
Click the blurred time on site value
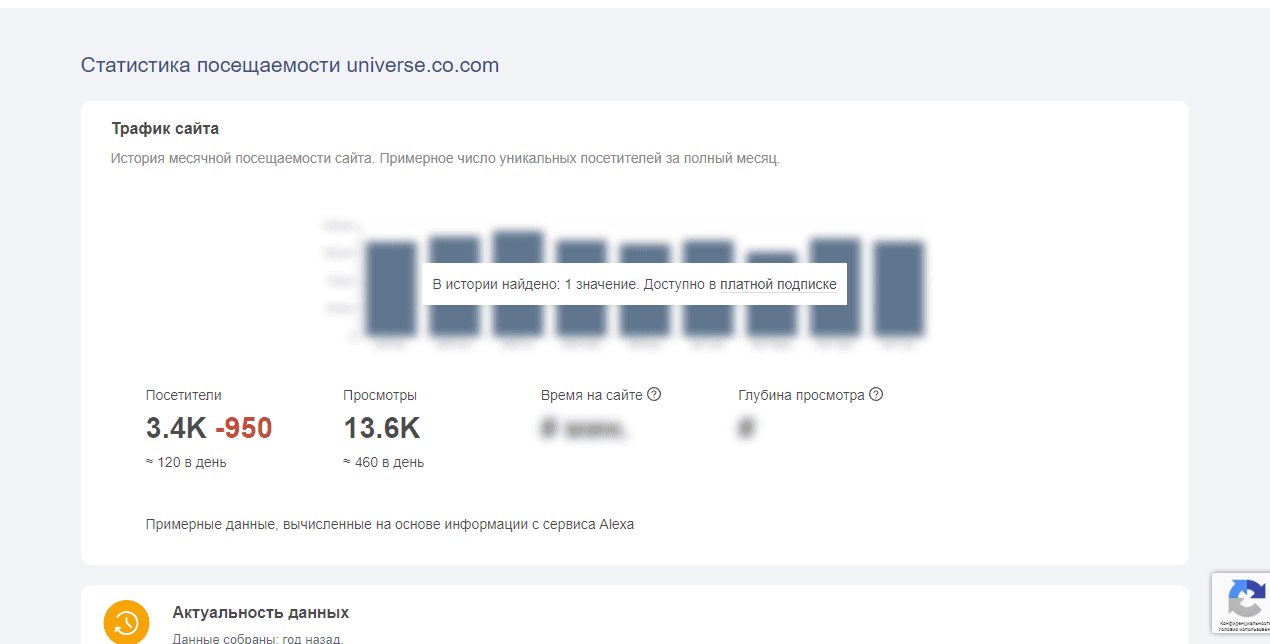tap(585, 429)
